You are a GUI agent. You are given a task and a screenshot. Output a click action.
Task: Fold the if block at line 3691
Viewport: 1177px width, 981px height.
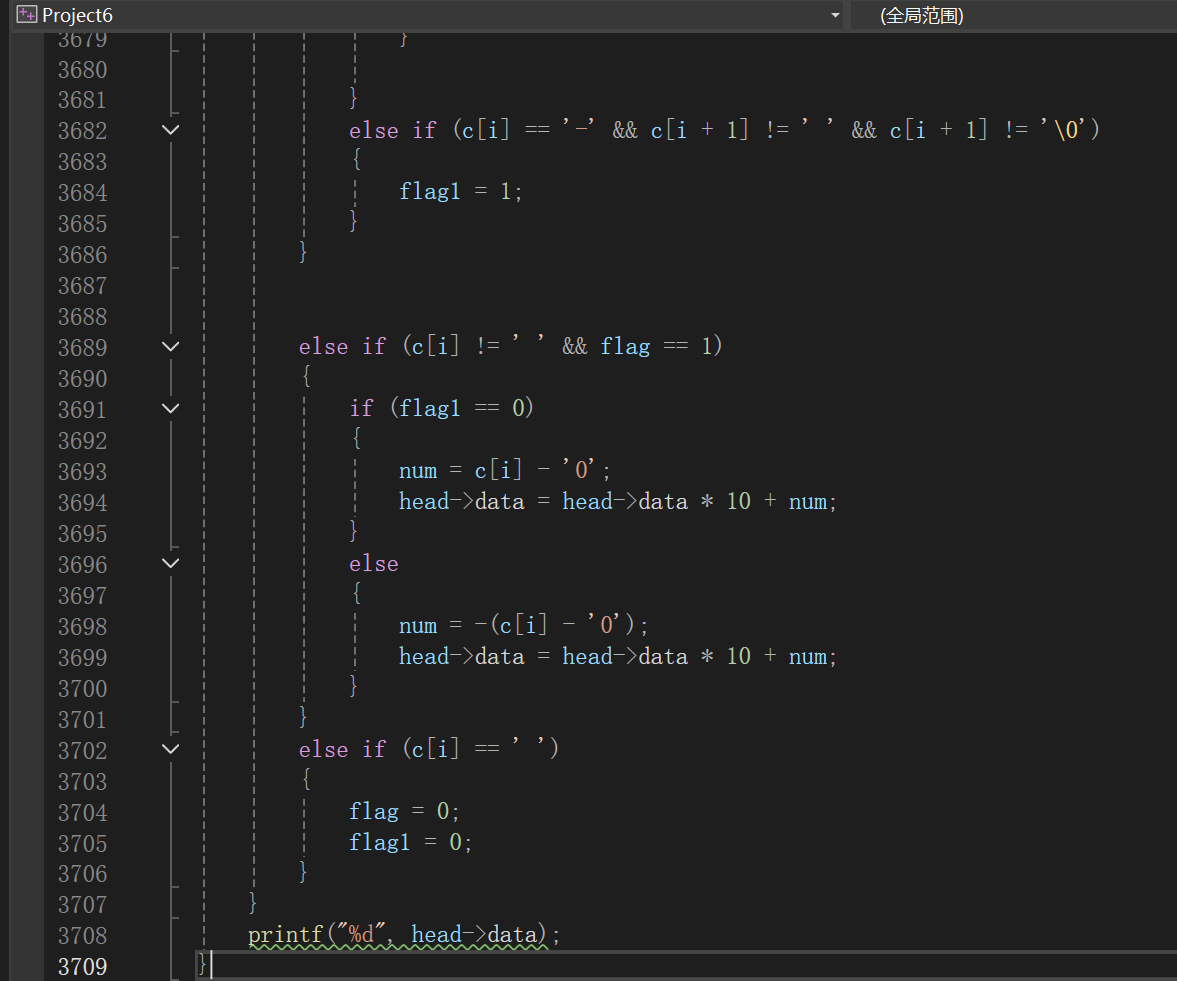point(170,409)
